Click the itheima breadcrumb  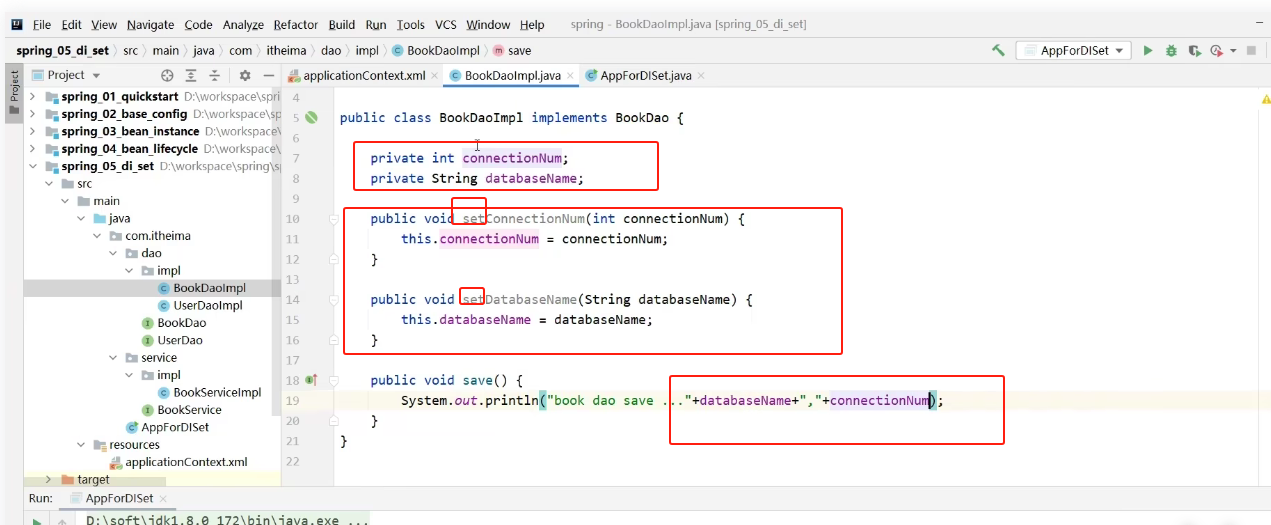click(284, 50)
